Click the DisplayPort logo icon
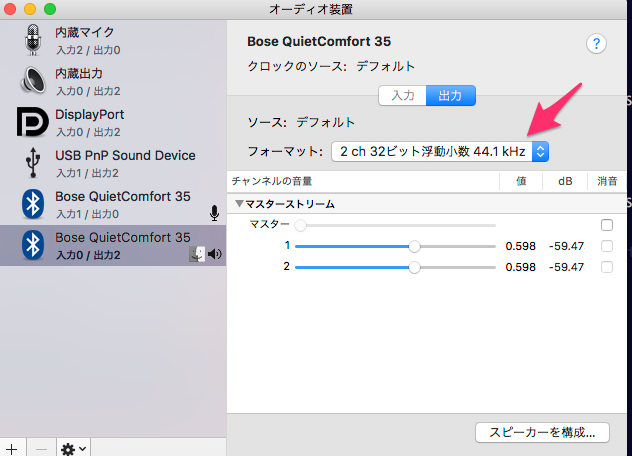The height and width of the screenshot is (456, 632). pyautogui.click(x=33, y=121)
